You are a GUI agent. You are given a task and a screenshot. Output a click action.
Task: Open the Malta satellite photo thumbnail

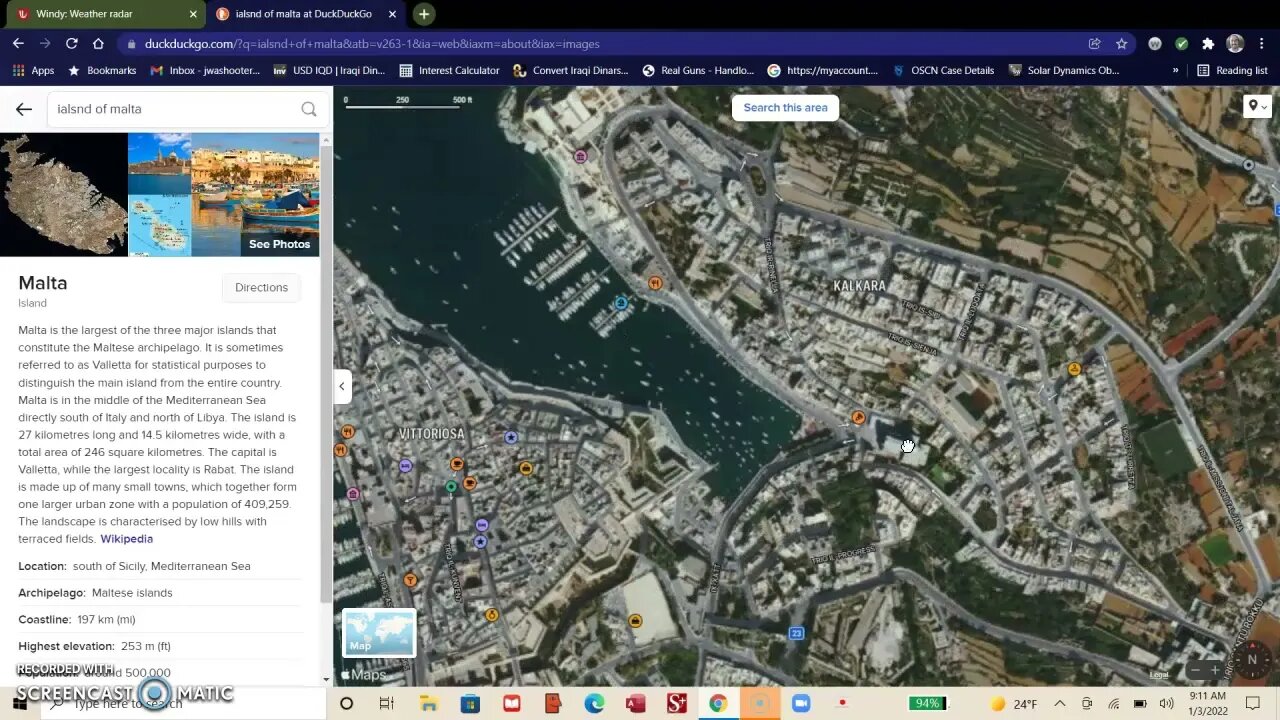pyautogui.click(x=64, y=195)
